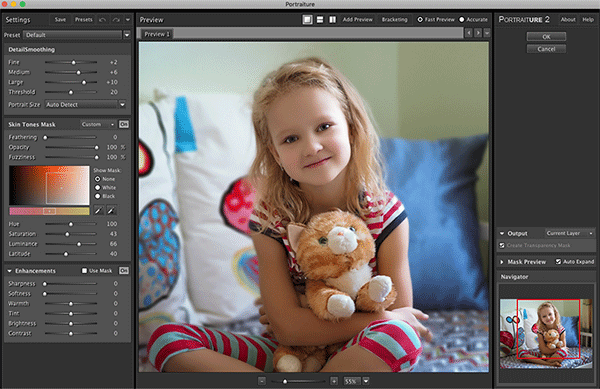Pick the second eyedropper tool
Image resolution: width=600 pixels, height=389 pixels.
pyautogui.click(x=111, y=210)
